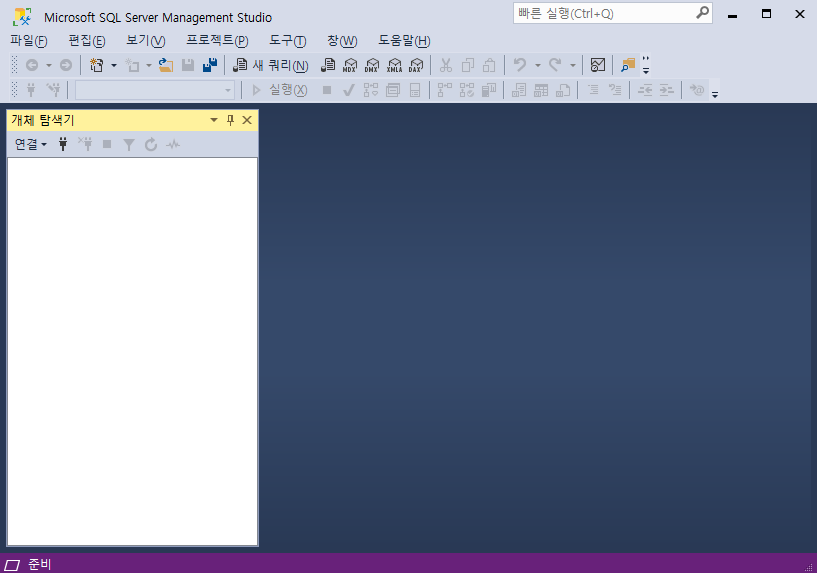Click the Save All double-disk icon

[210, 65]
